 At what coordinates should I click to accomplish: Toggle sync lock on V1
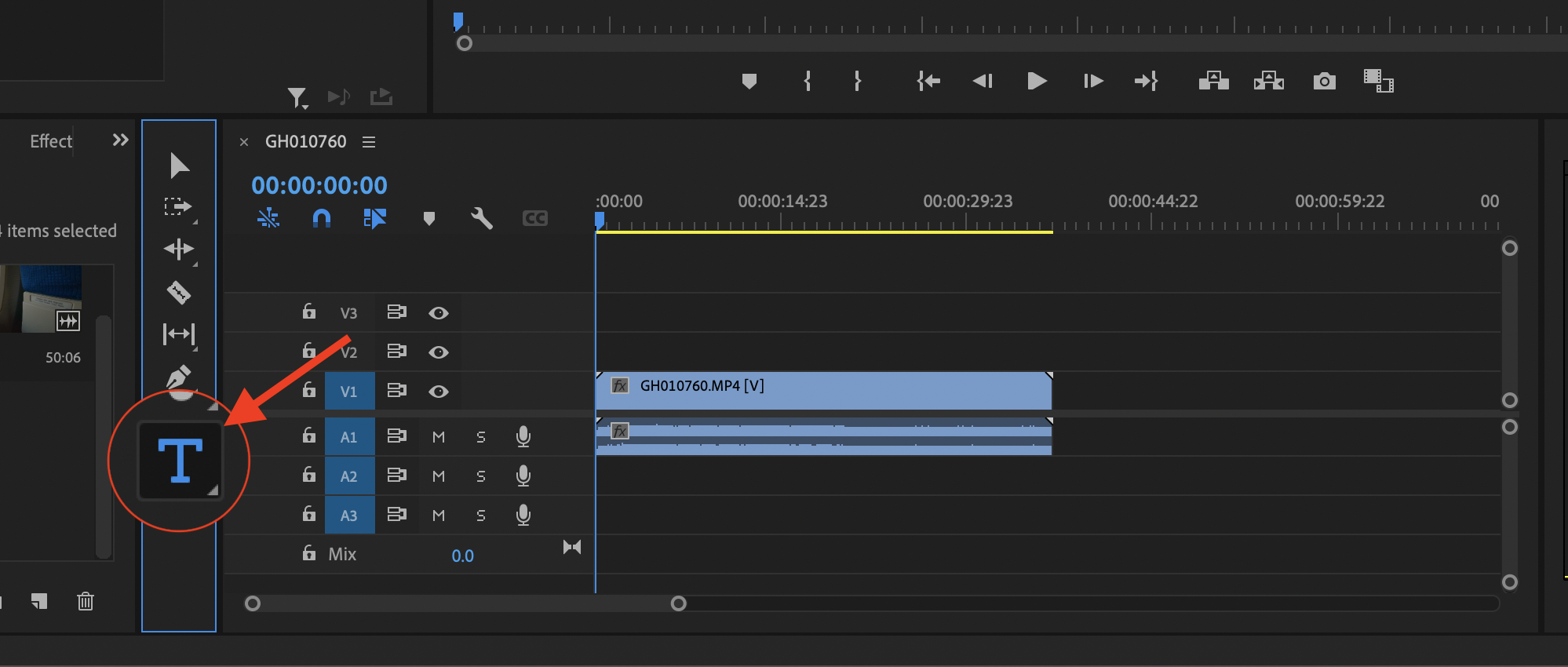click(397, 391)
